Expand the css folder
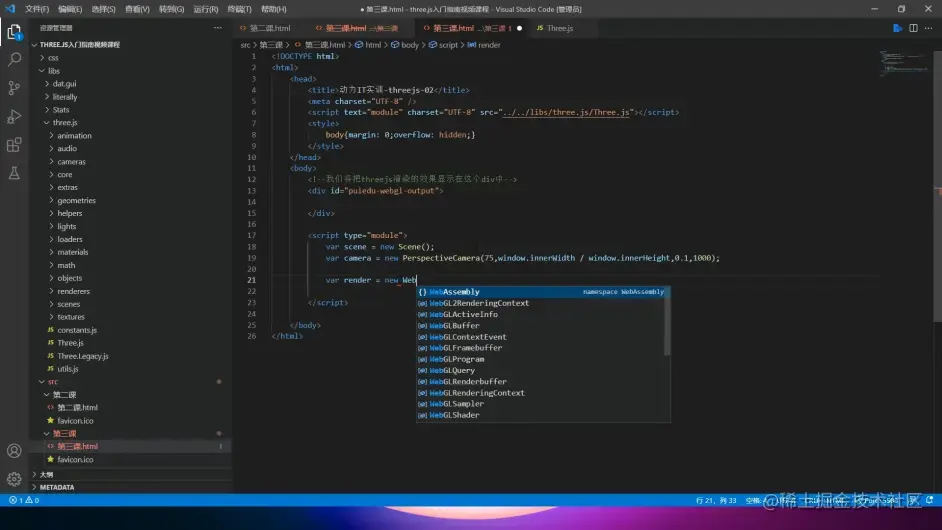 tap(53, 58)
